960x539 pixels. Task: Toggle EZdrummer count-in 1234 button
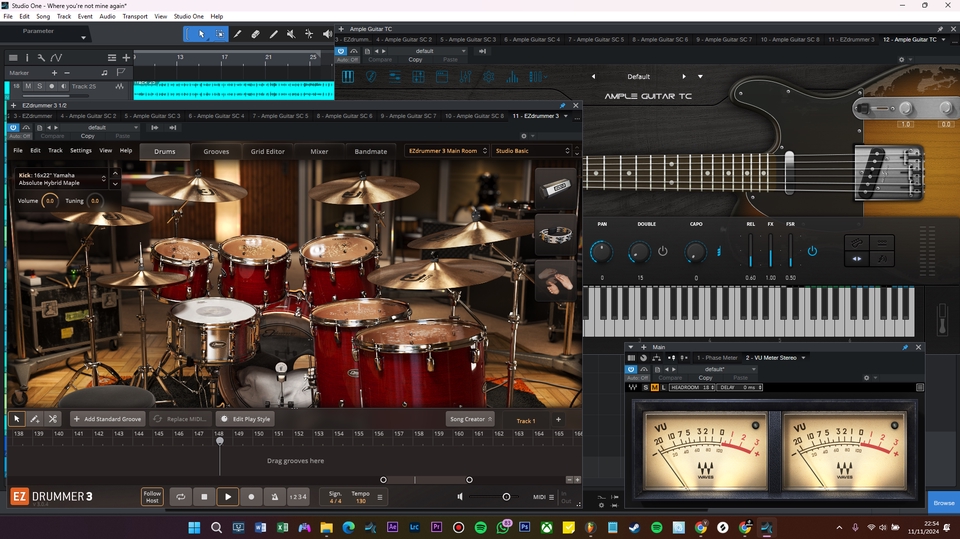click(x=298, y=497)
